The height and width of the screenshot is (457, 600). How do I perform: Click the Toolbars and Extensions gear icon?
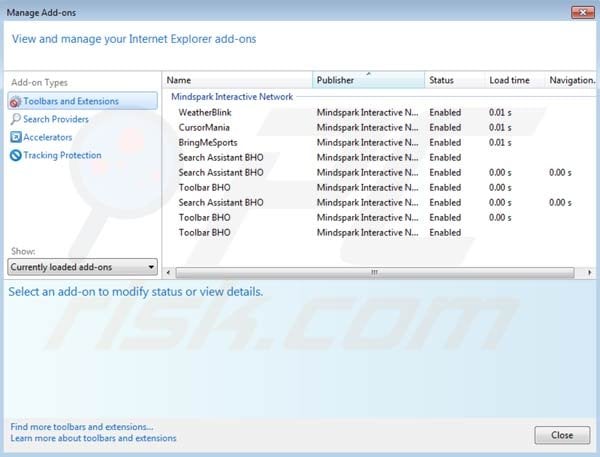click(15, 102)
